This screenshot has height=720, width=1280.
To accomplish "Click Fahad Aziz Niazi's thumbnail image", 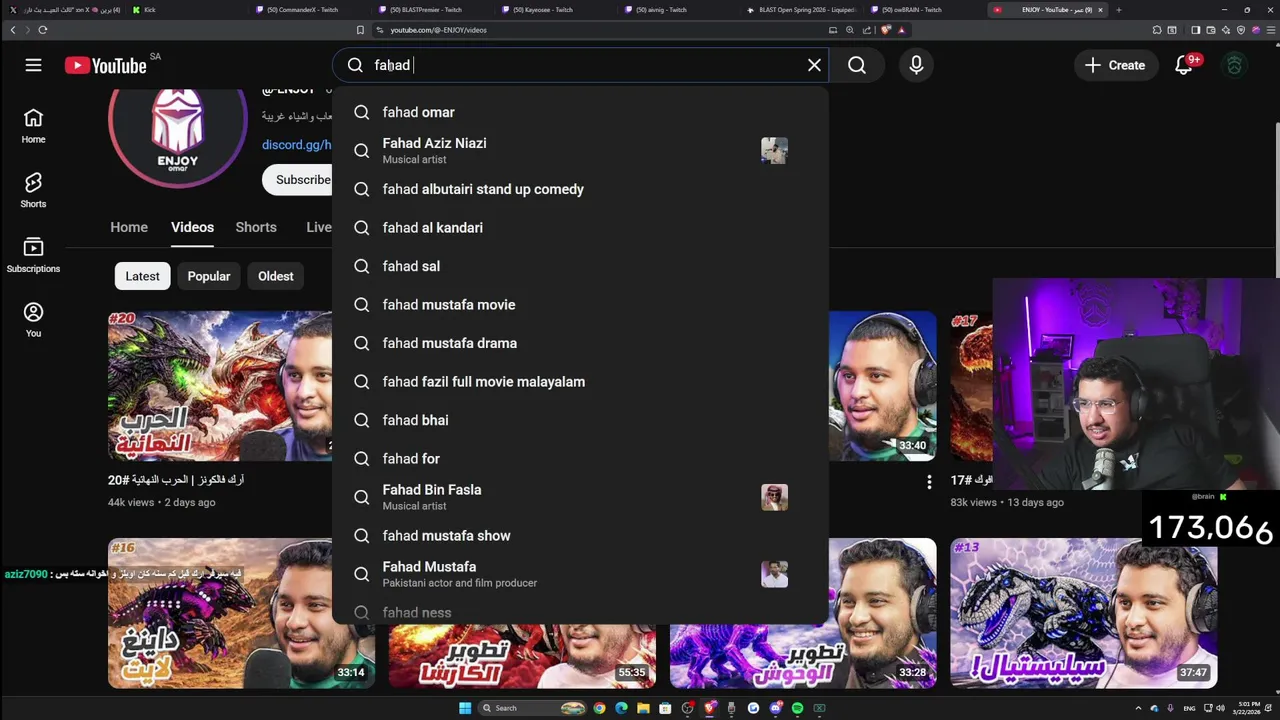I will tap(774, 151).
